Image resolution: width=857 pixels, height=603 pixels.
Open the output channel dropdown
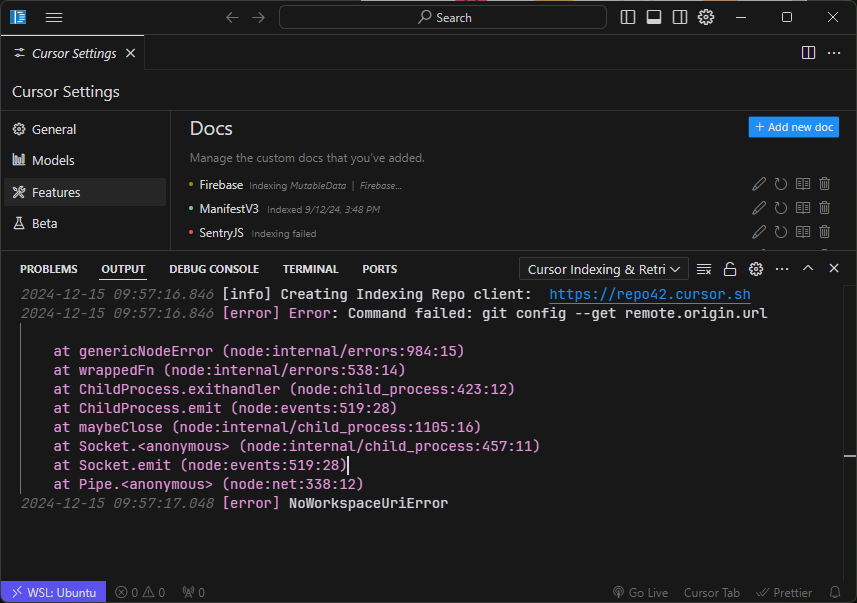[x=604, y=269]
